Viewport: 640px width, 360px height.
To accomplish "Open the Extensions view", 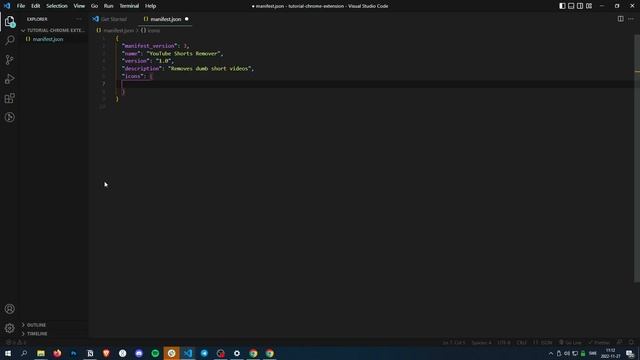I will pos(10,98).
